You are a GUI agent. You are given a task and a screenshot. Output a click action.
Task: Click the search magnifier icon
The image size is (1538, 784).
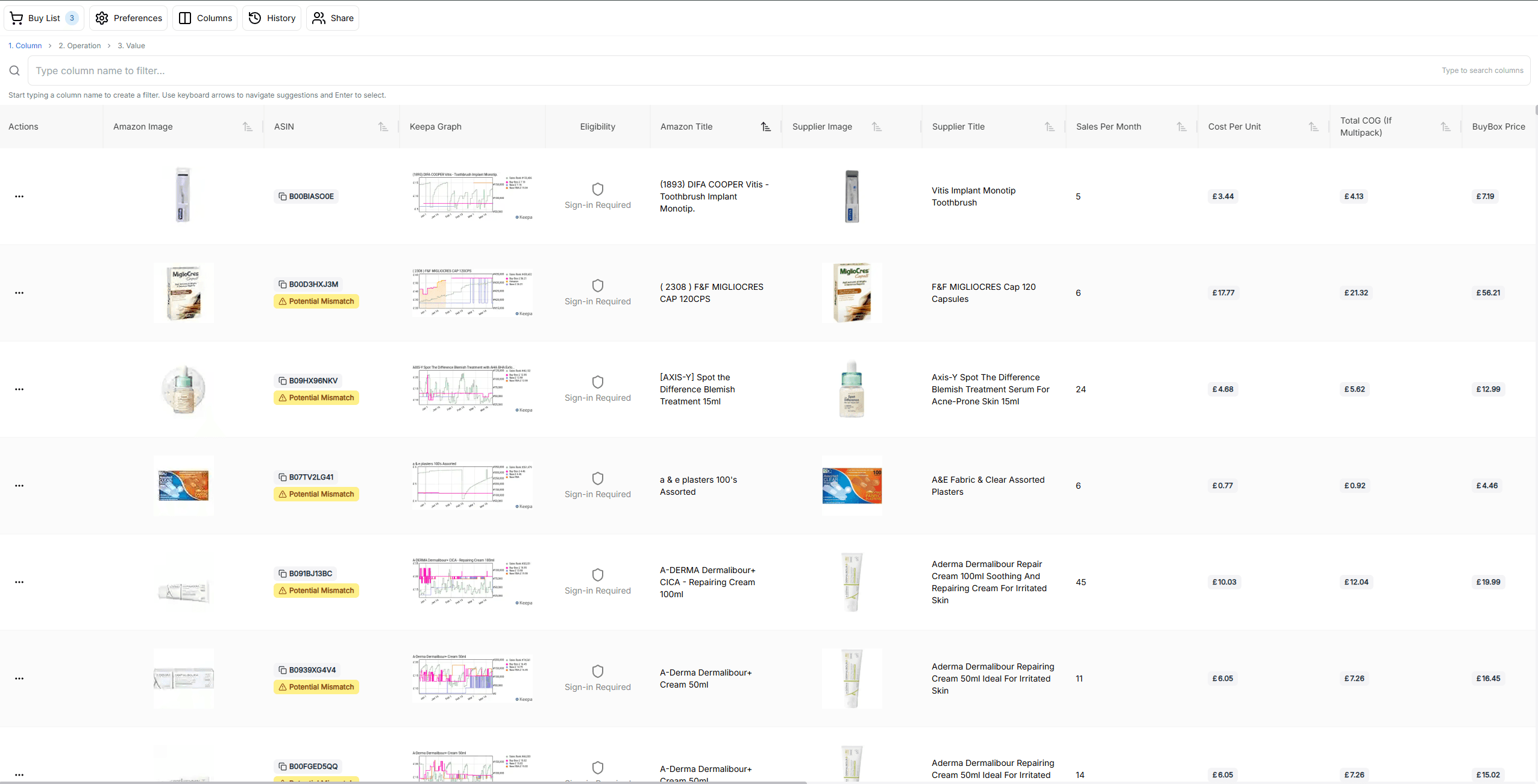pyautogui.click(x=14, y=71)
